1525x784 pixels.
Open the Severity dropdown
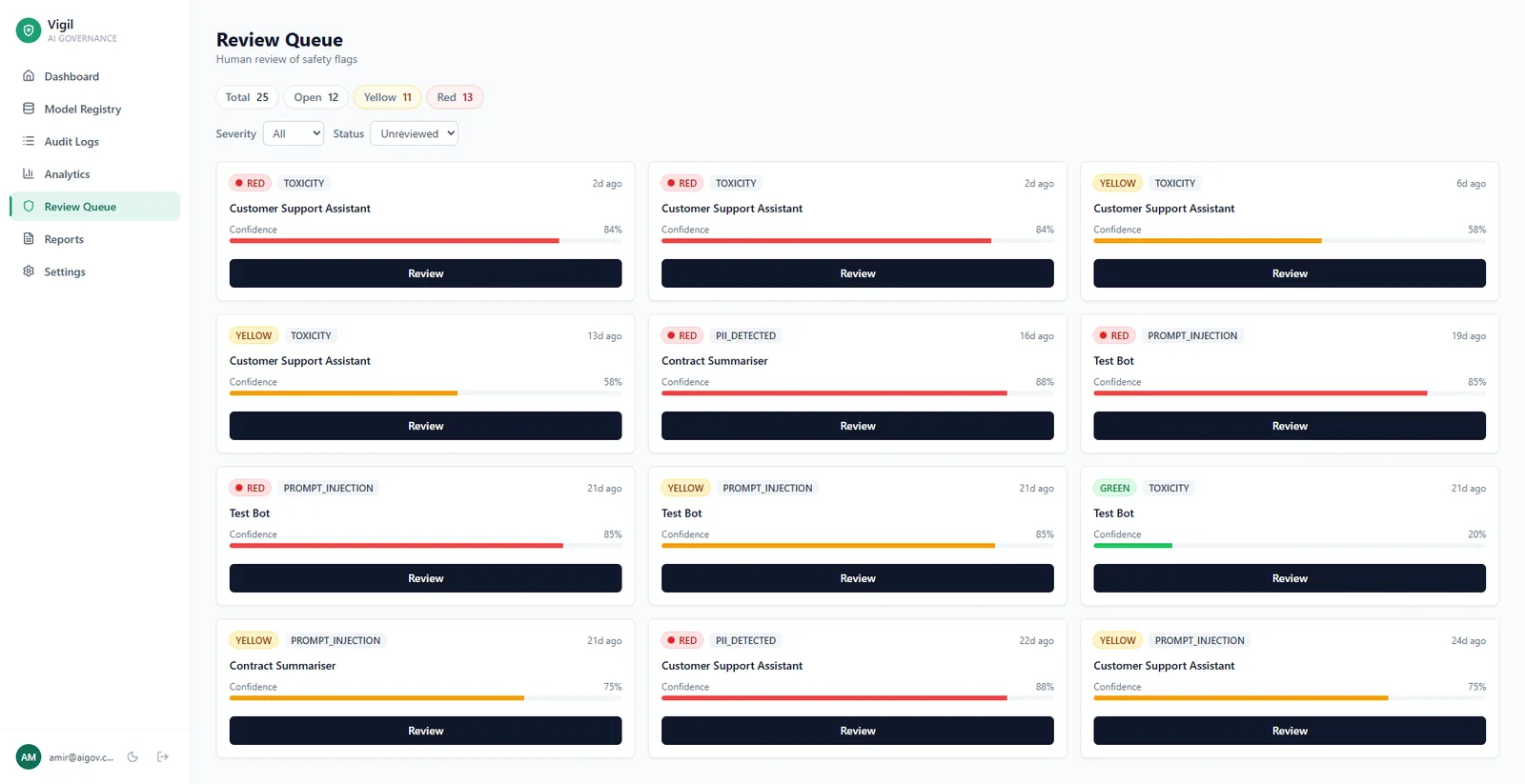(294, 133)
